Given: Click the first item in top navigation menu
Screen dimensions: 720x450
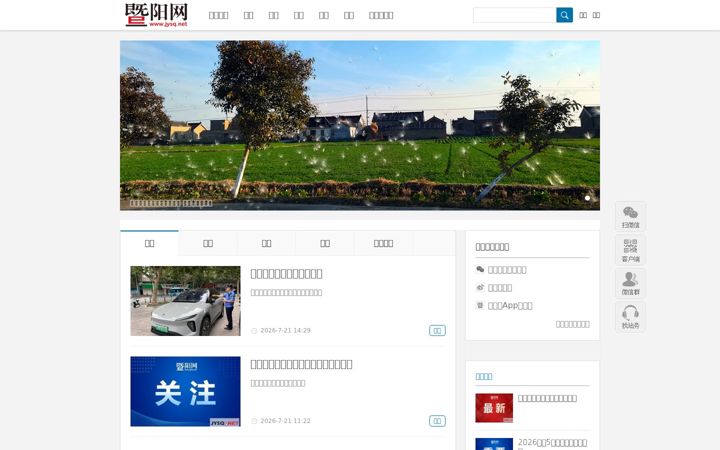Looking at the screenshot, I should coord(219,15).
